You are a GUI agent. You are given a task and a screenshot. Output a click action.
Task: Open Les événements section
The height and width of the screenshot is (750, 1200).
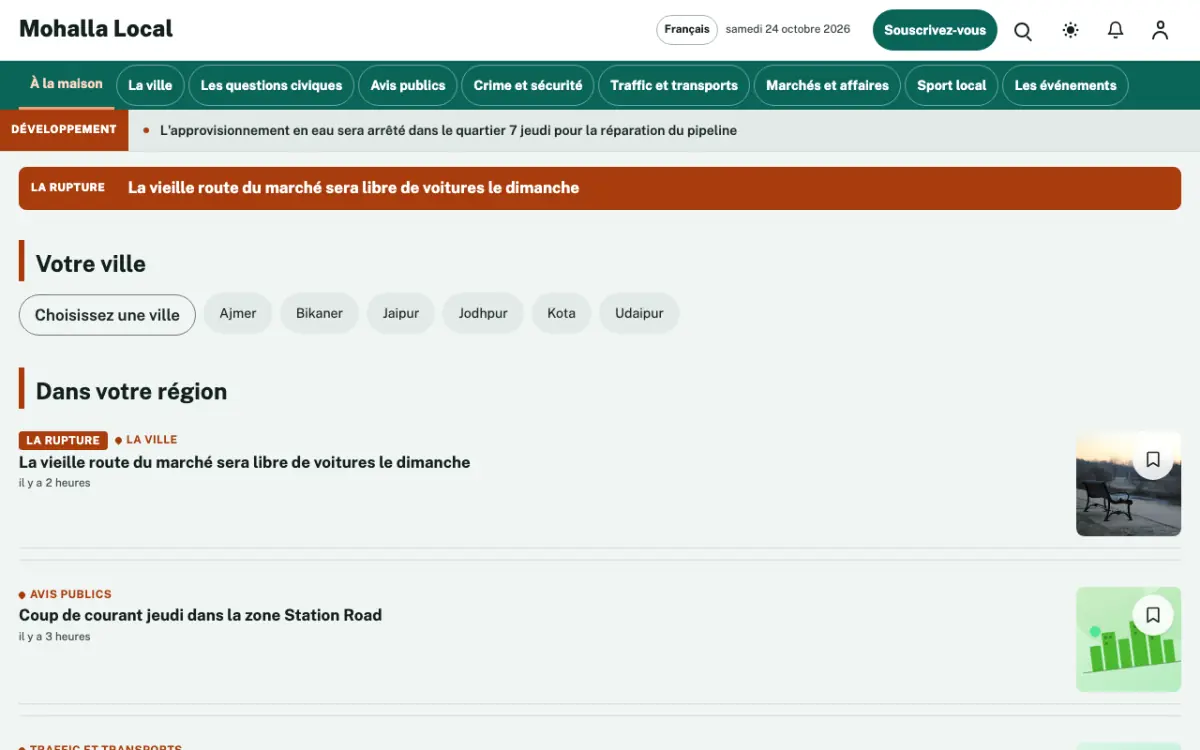coord(1065,85)
